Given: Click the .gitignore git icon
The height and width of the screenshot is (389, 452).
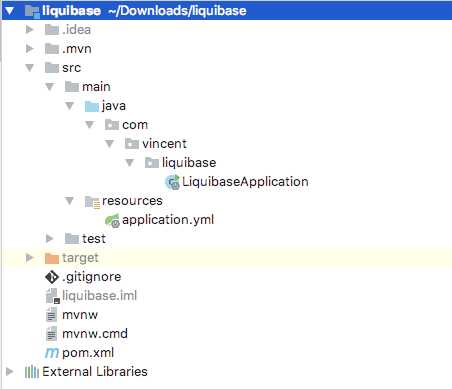Looking at the screenshot, I should pyautogui.click(x=52, y=277).
